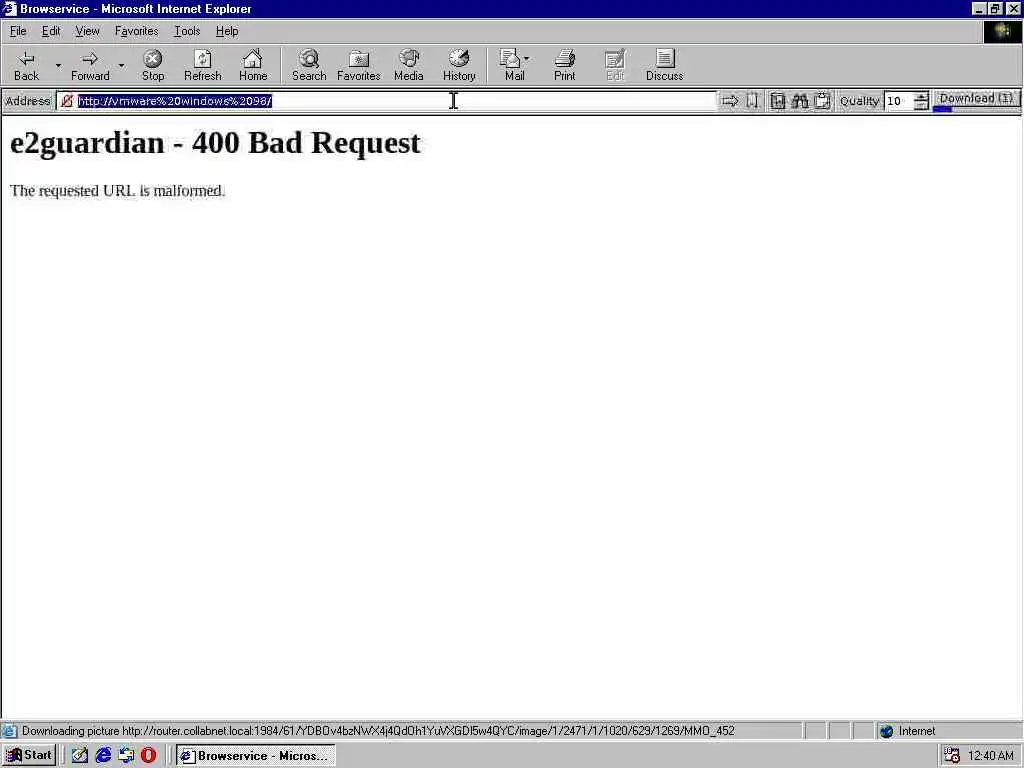Image resolution: width=1024 pixels, height=768 pixels.
Task: Click the binoculars find icon
Action: coord(800,101)
